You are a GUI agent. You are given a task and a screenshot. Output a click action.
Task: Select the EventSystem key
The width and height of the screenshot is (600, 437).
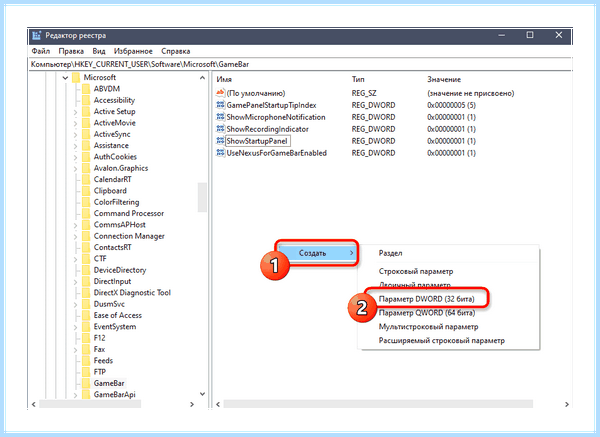[115, 327]
